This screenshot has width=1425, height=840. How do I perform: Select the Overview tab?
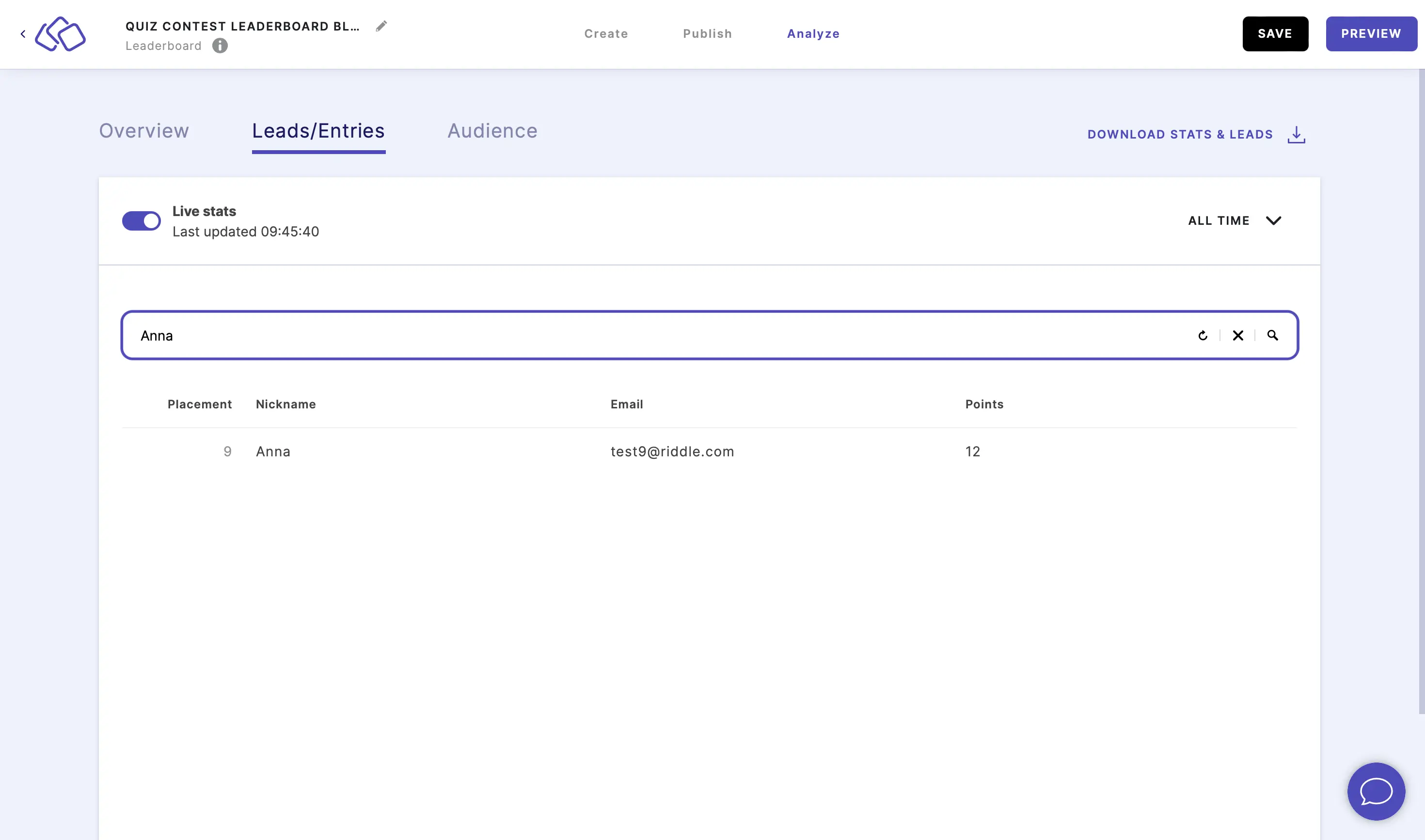[x=144, y=131]
